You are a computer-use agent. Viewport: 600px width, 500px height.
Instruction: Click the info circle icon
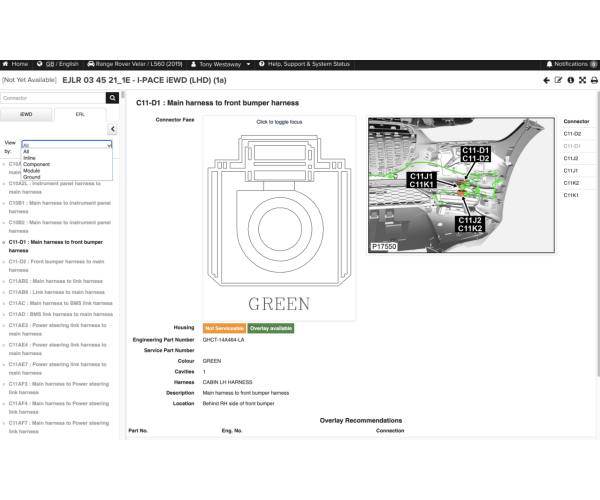(571, 80)
